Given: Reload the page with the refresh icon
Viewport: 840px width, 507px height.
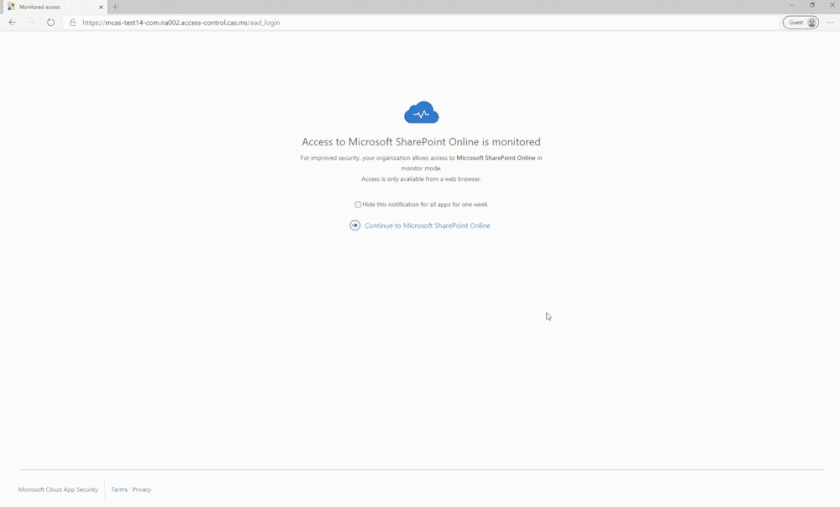Looking at the screenshot, I should point(51,23).
